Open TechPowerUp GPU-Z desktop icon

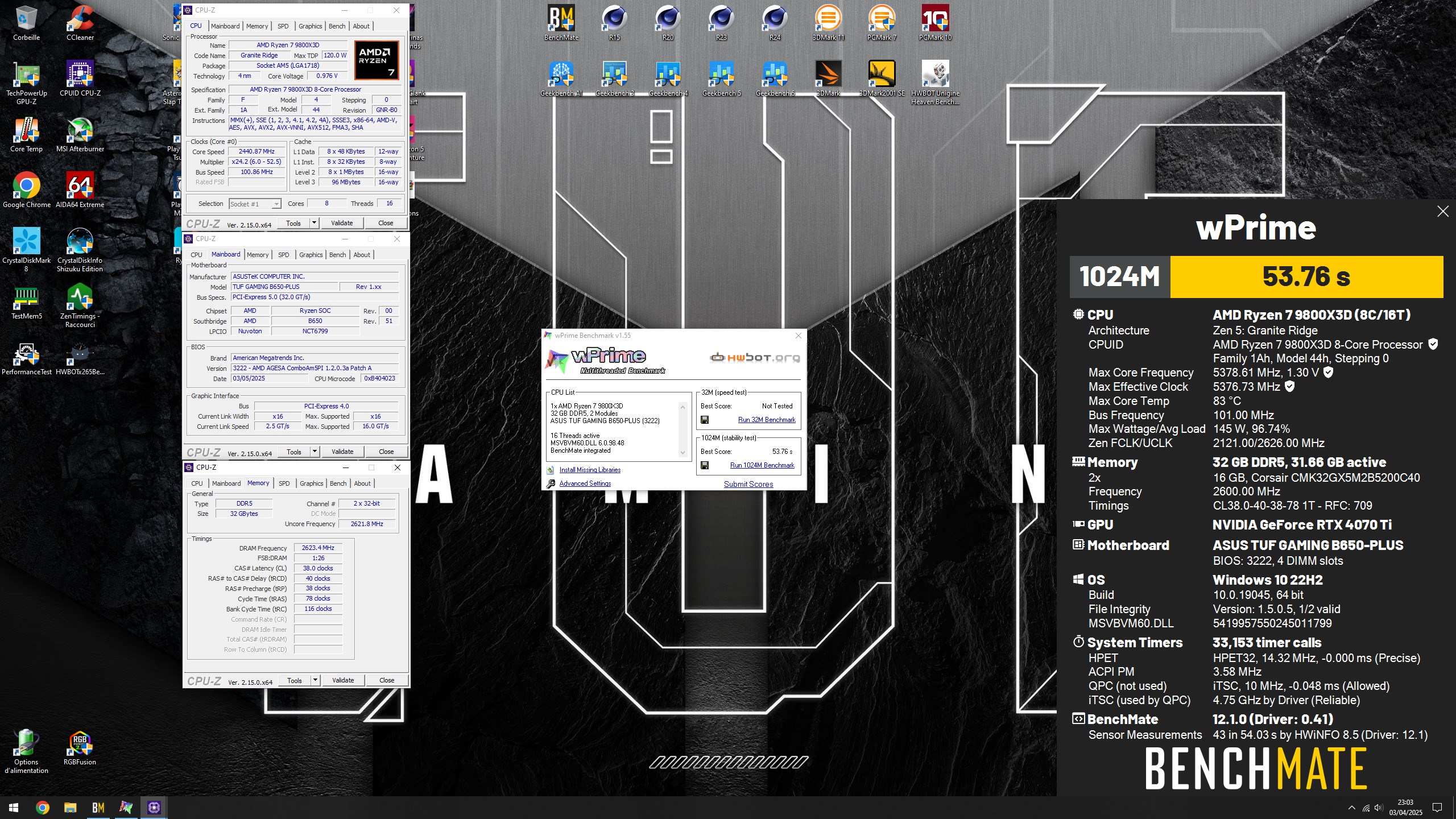[27, 83]
